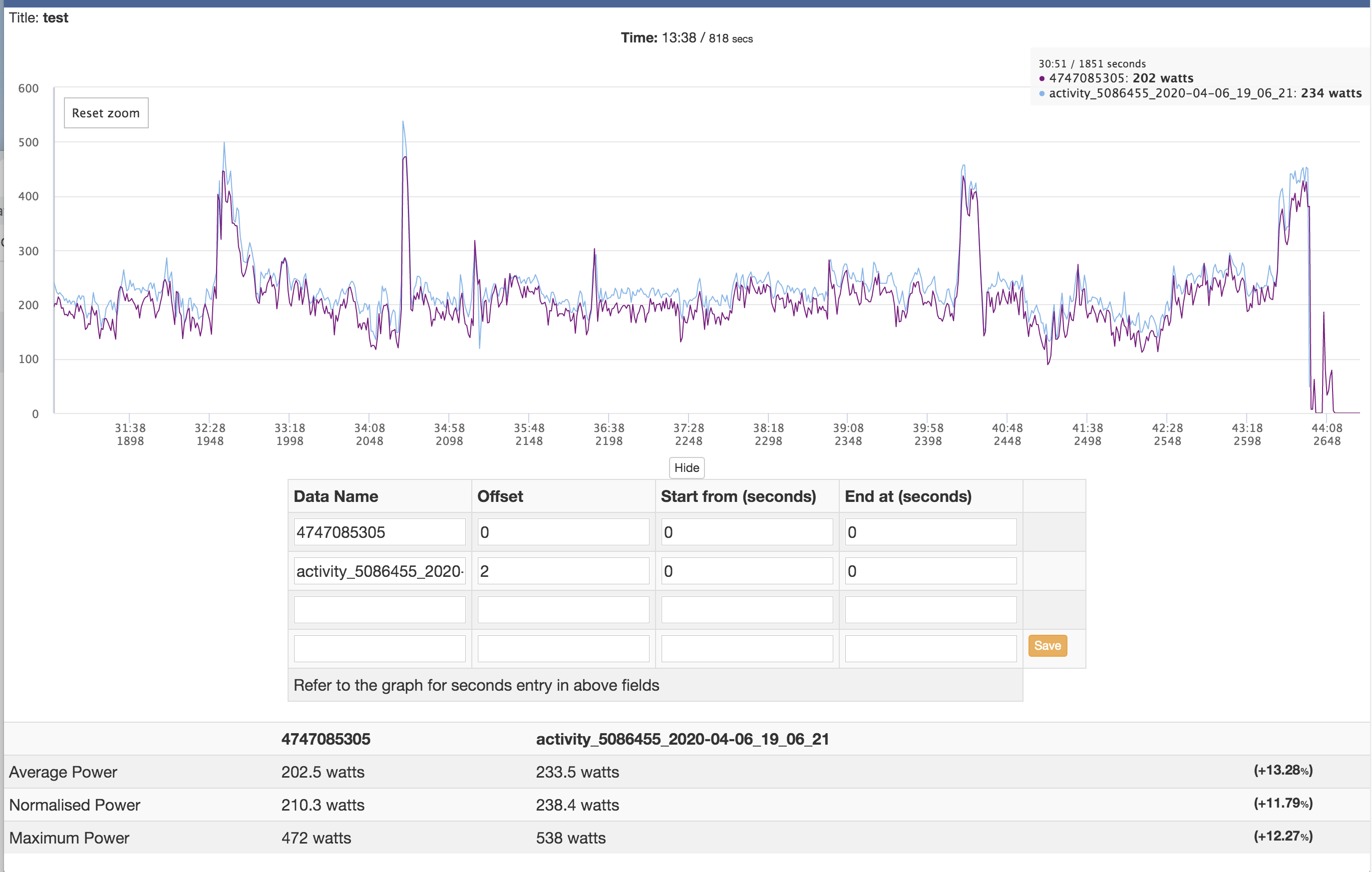Click the x-axis label '44:08 2648'
Image resolution: width=1372 pixels, height=872 pixels.
(x=1327, y=435)
